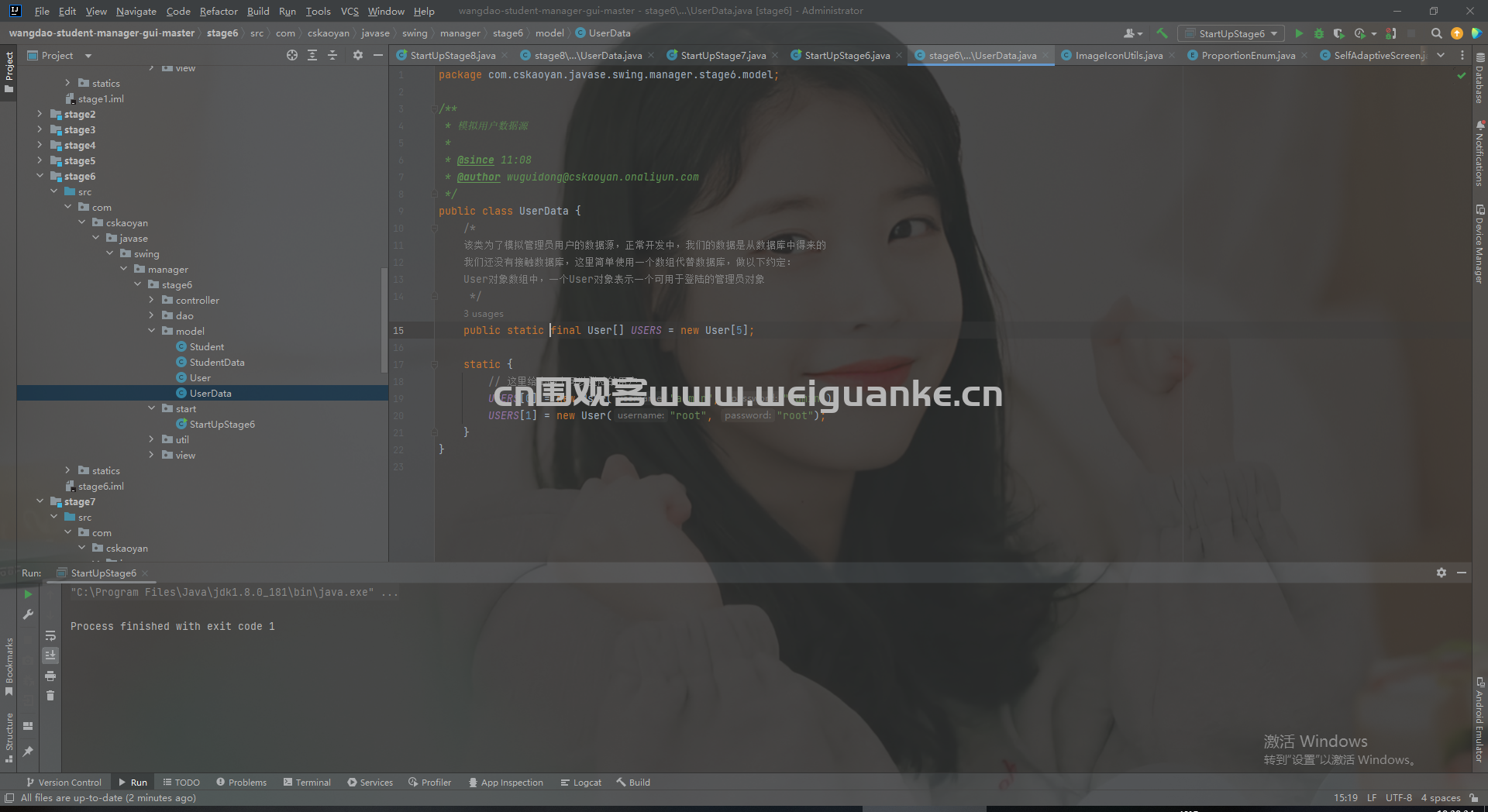
Task: Expand the dao folder
Action: point(152,315)
